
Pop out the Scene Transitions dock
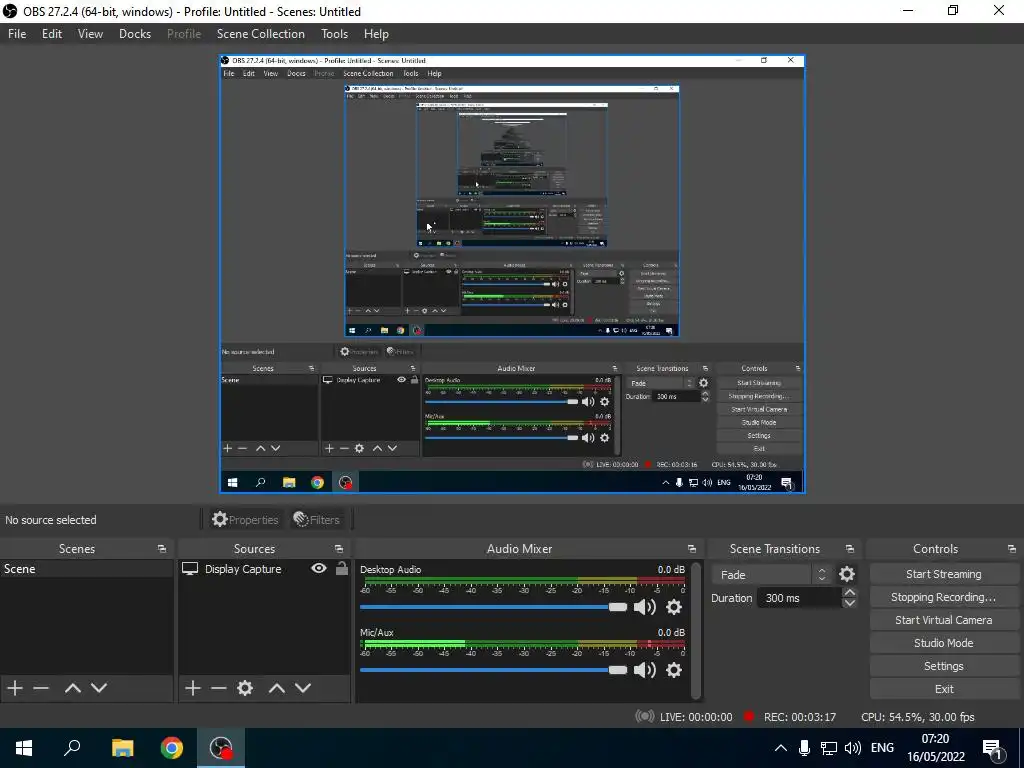click(x=850, y=549)
